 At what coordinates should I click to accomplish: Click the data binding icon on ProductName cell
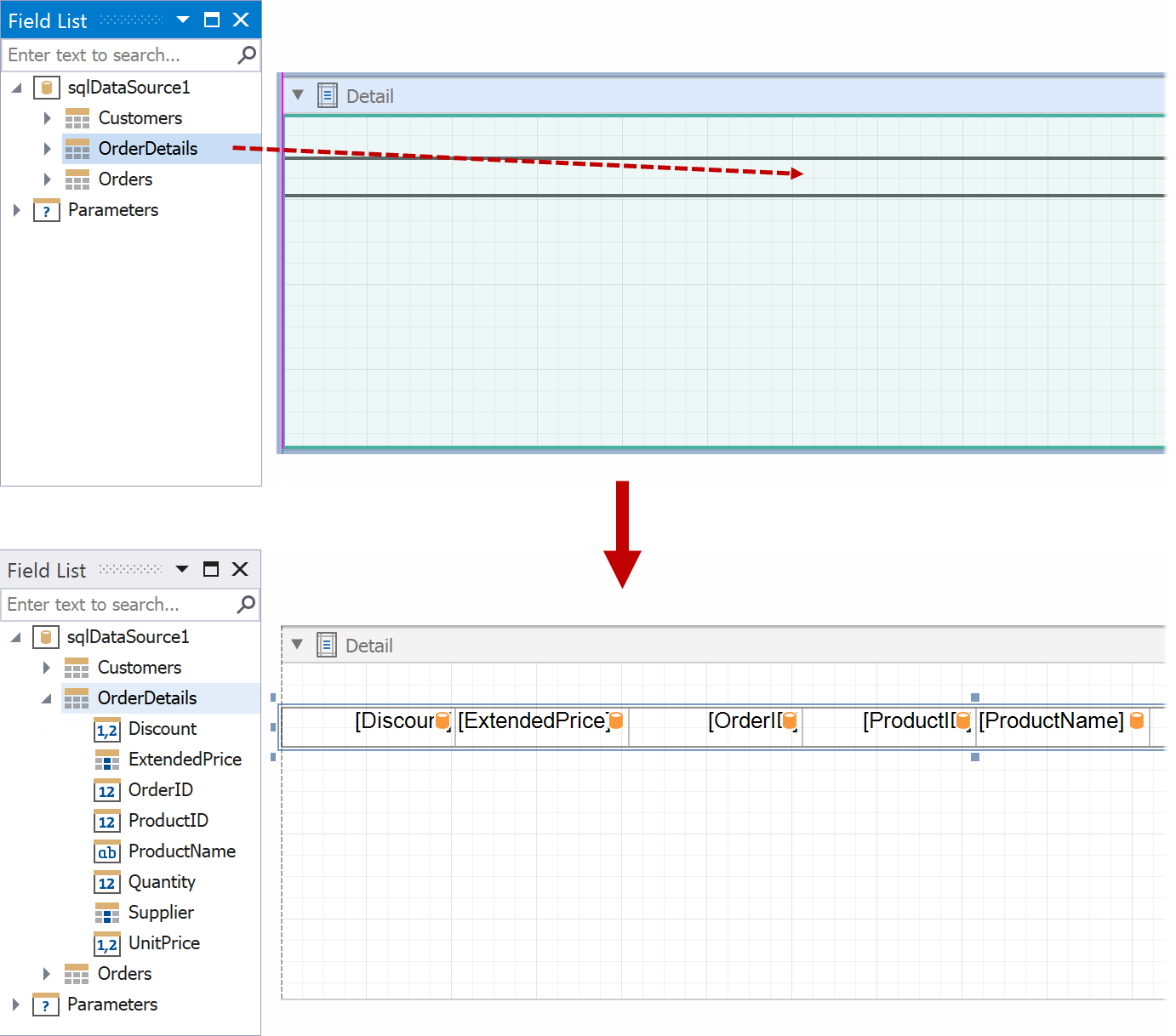[1136, 721]
